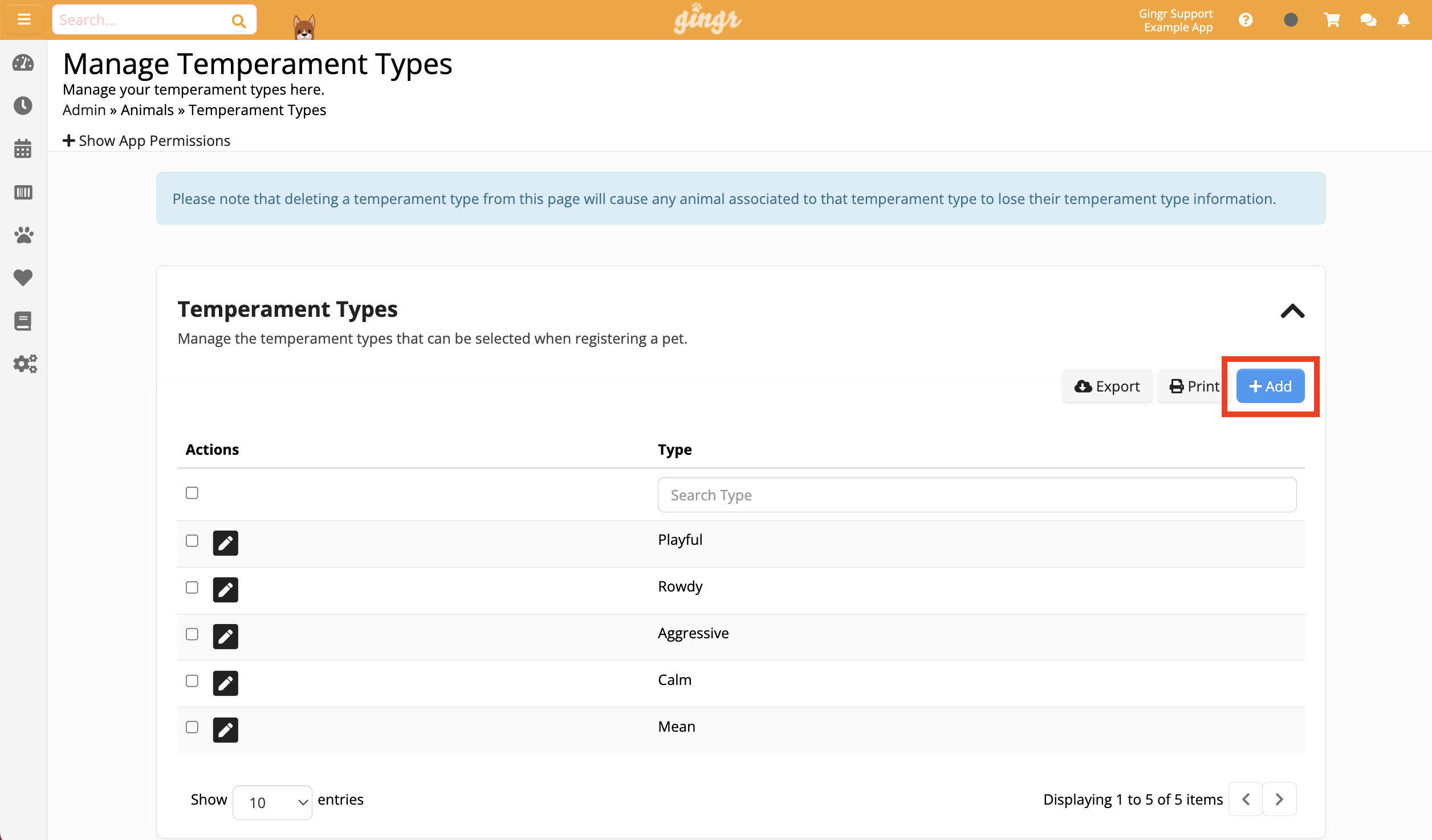Click the Add button
The width and height of the screenshot is (1432, 840).
[1270, 386]
